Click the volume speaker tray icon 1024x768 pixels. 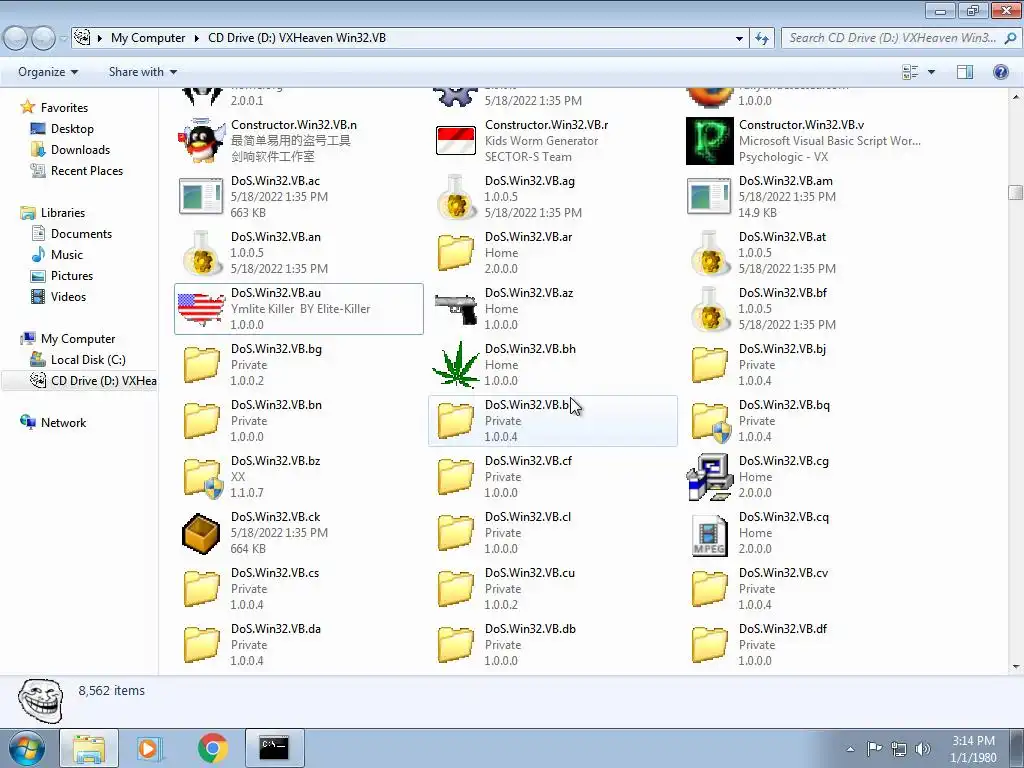(923, 749)
